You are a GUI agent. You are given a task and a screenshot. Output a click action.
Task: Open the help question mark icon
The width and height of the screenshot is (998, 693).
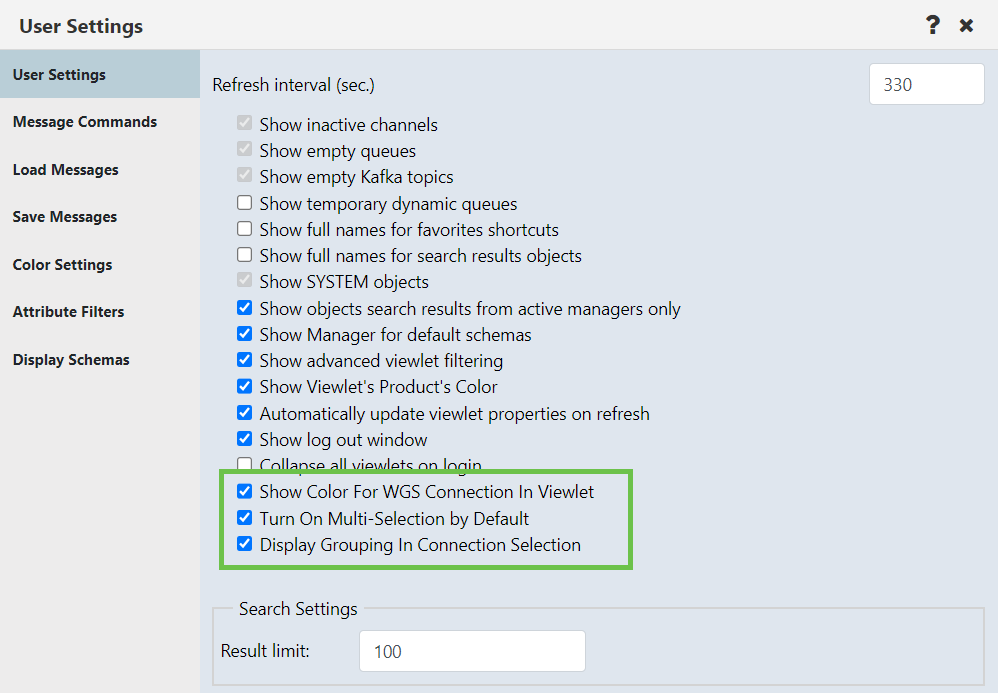932,25
